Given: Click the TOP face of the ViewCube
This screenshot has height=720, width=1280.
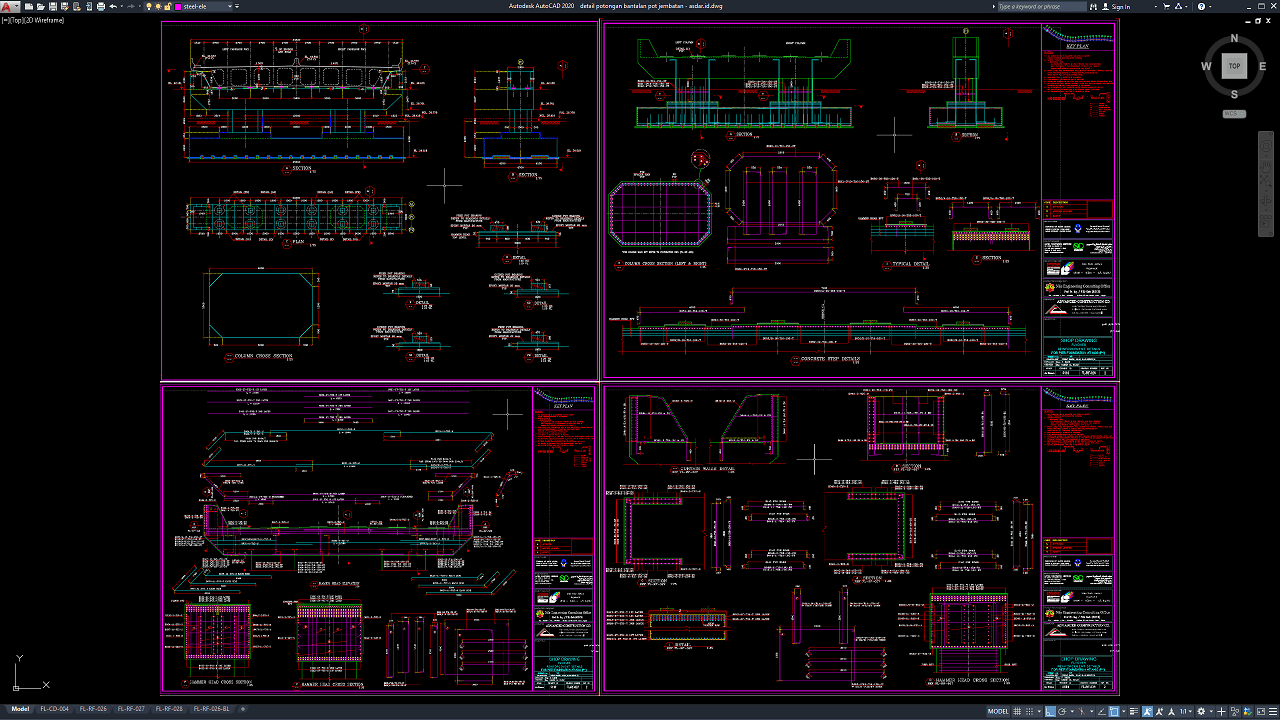Looking at the screenshot, I should 1234,66.
